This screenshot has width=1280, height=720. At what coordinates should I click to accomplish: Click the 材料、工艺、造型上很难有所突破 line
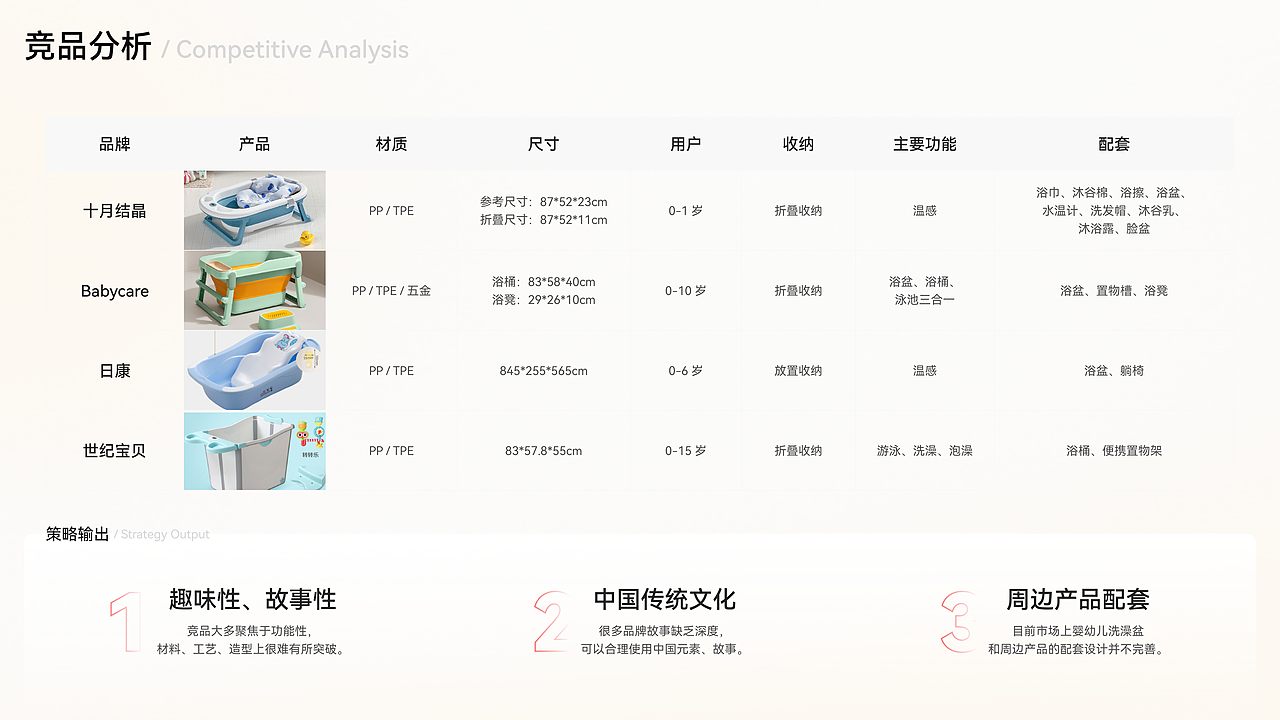252,649
